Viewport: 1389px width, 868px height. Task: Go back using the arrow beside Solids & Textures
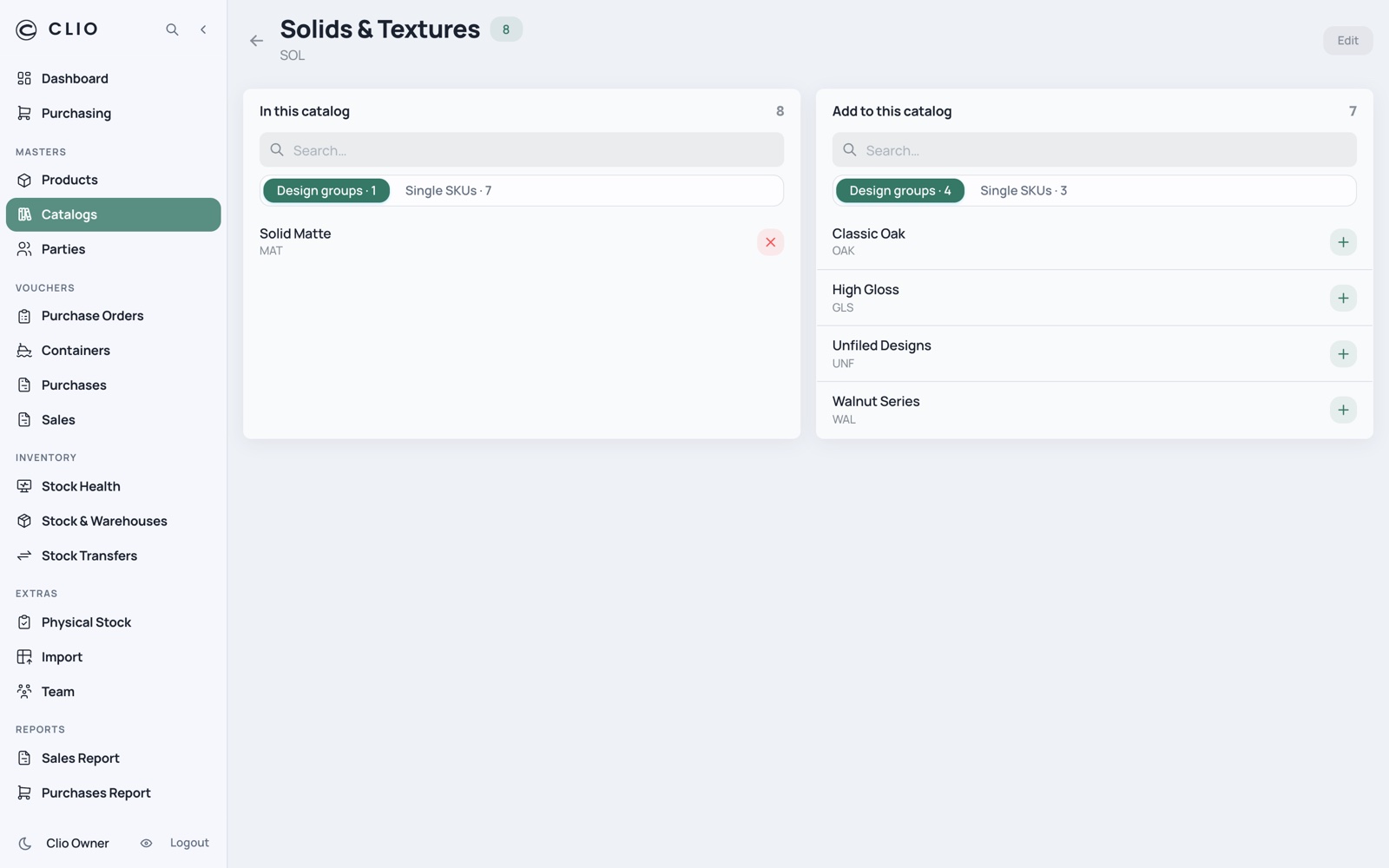[256, 41]
